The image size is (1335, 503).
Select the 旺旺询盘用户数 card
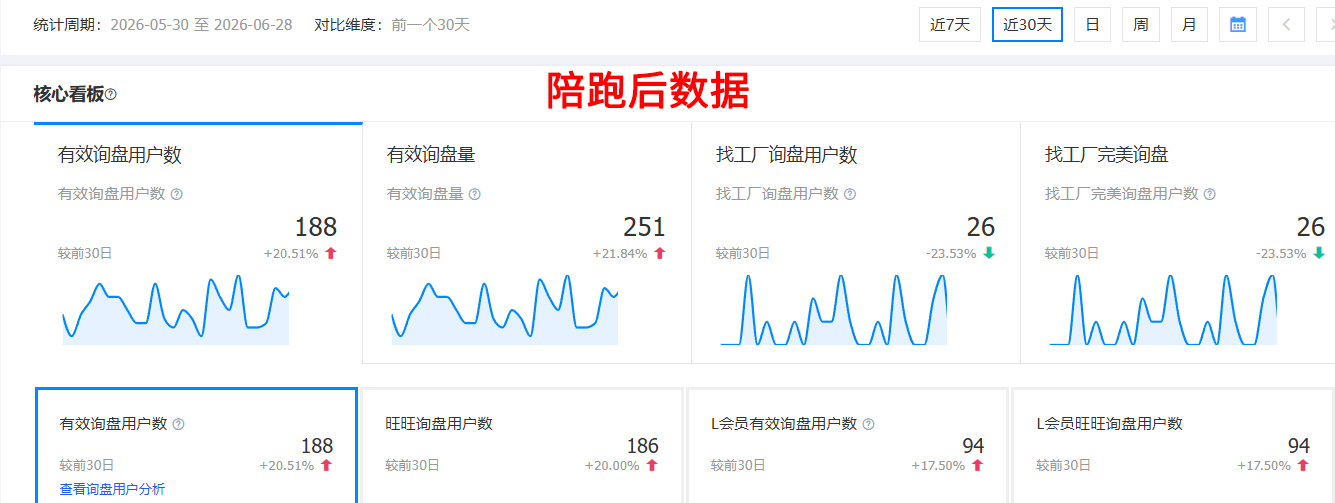(x=522, y=446)
